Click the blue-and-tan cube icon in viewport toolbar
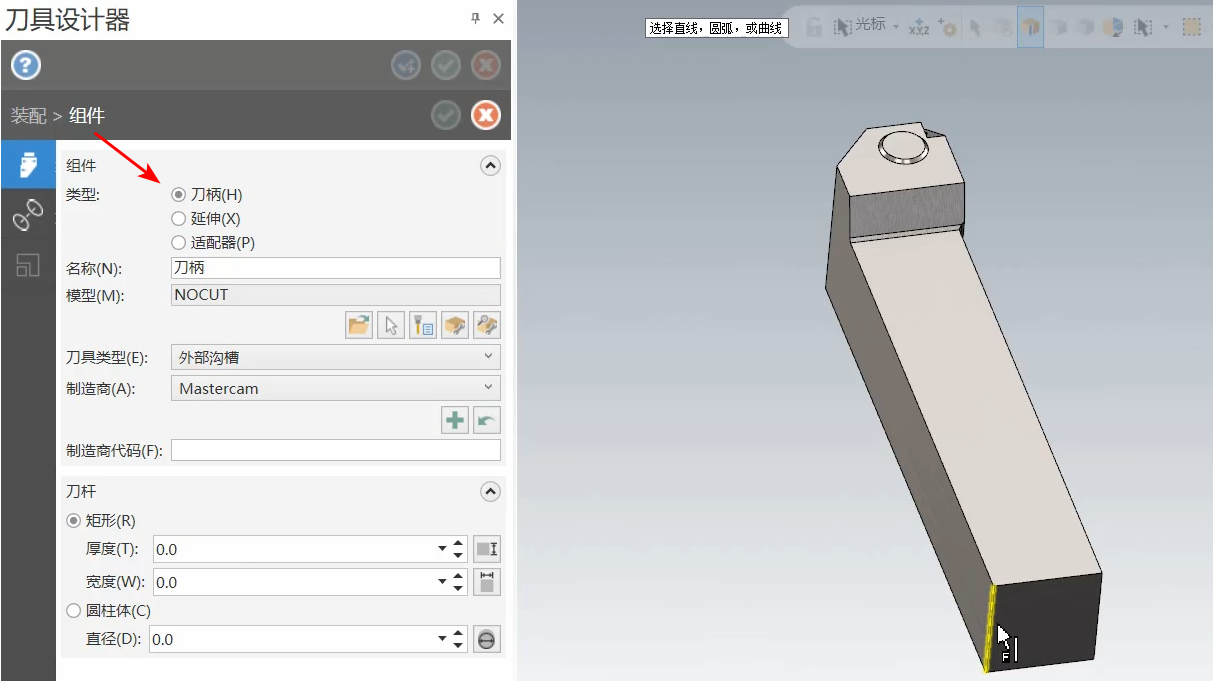1213x681 pixels. (x=1113, y=28)
